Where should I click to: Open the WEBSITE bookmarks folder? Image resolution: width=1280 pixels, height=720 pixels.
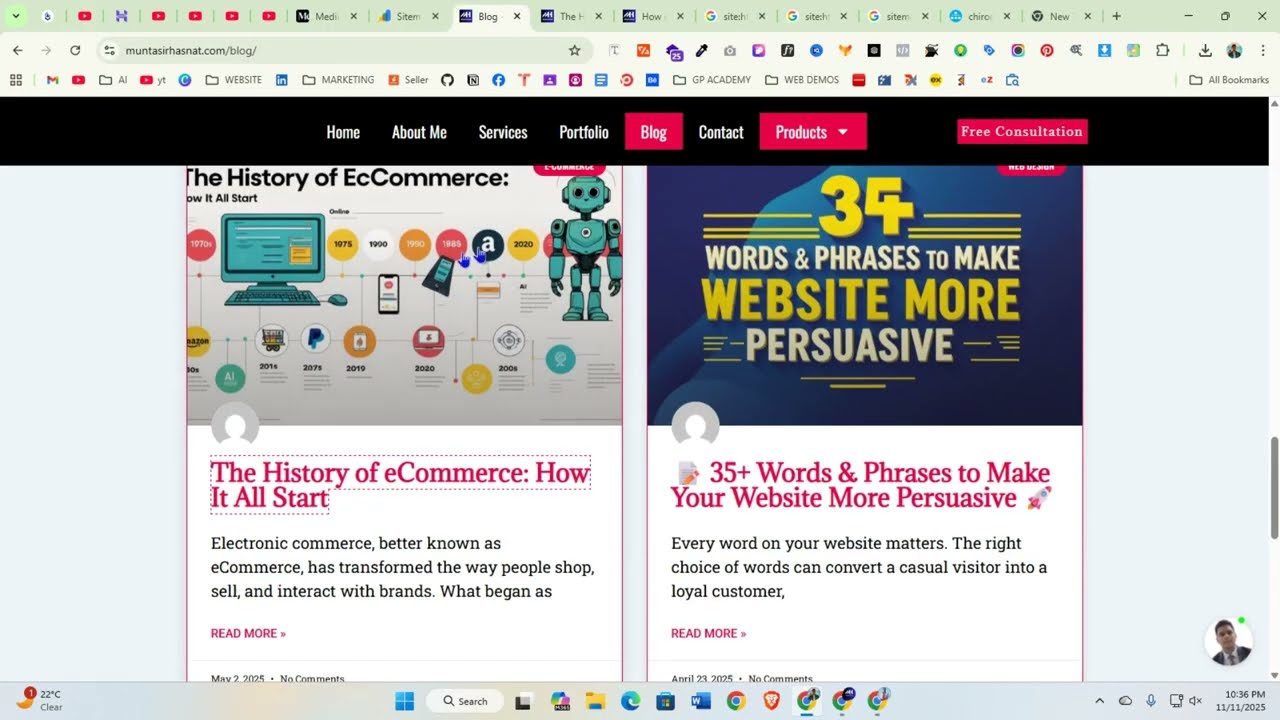tap(233, 80)
